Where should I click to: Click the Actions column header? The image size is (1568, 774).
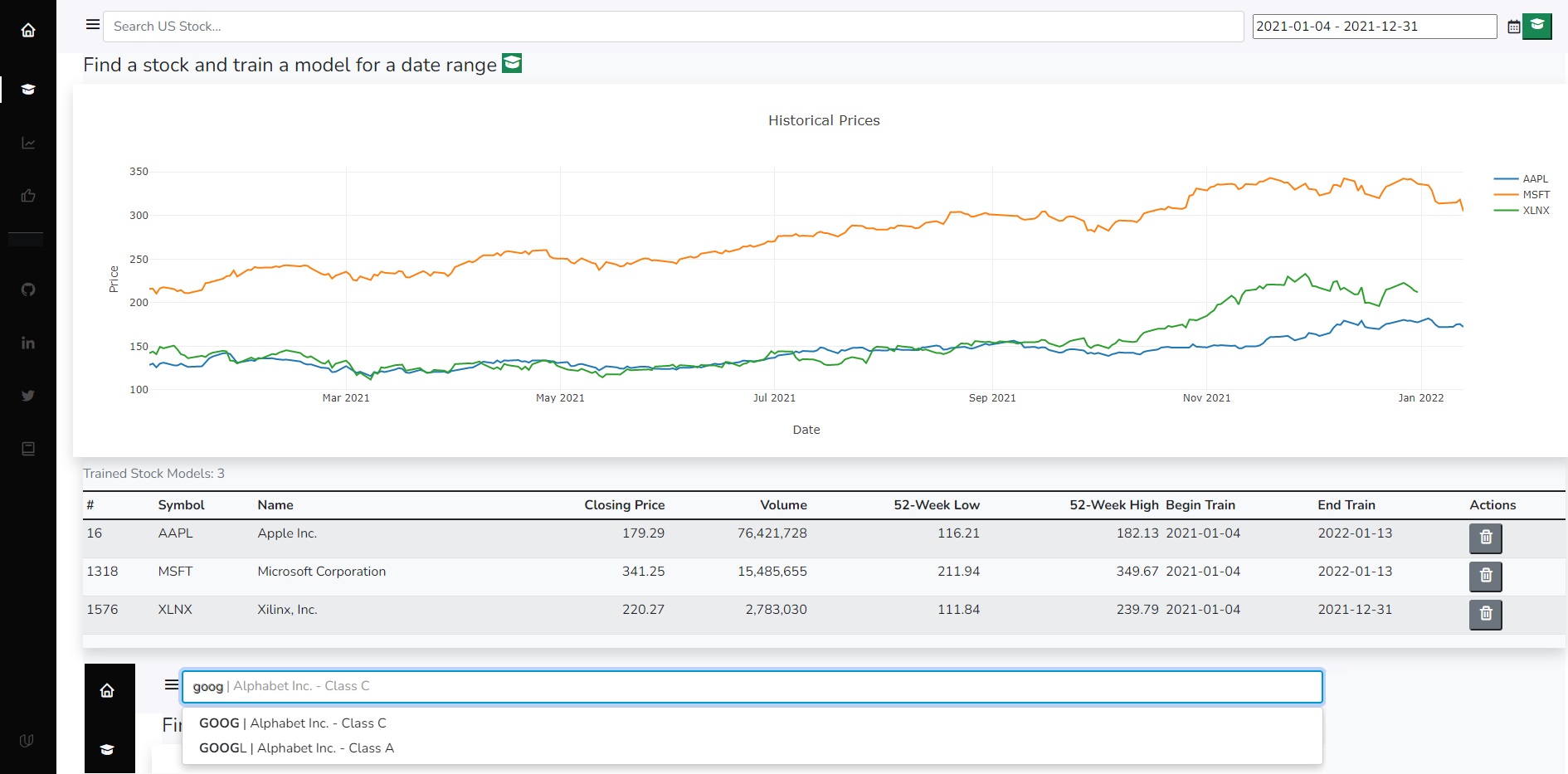pyautogui.click(x=1493, y=505)
